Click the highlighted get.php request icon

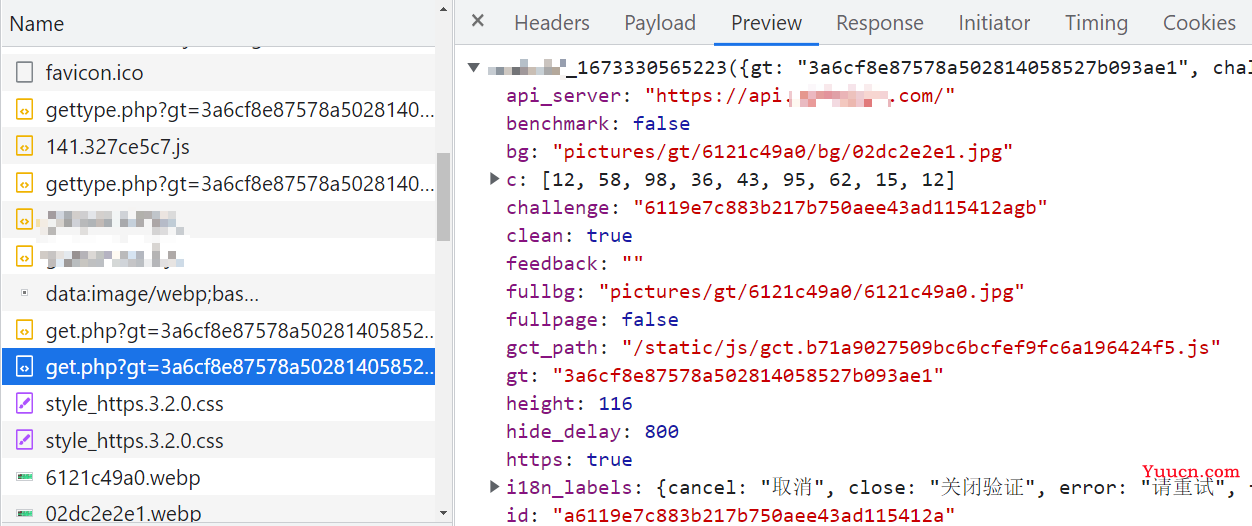coord(25,368)
